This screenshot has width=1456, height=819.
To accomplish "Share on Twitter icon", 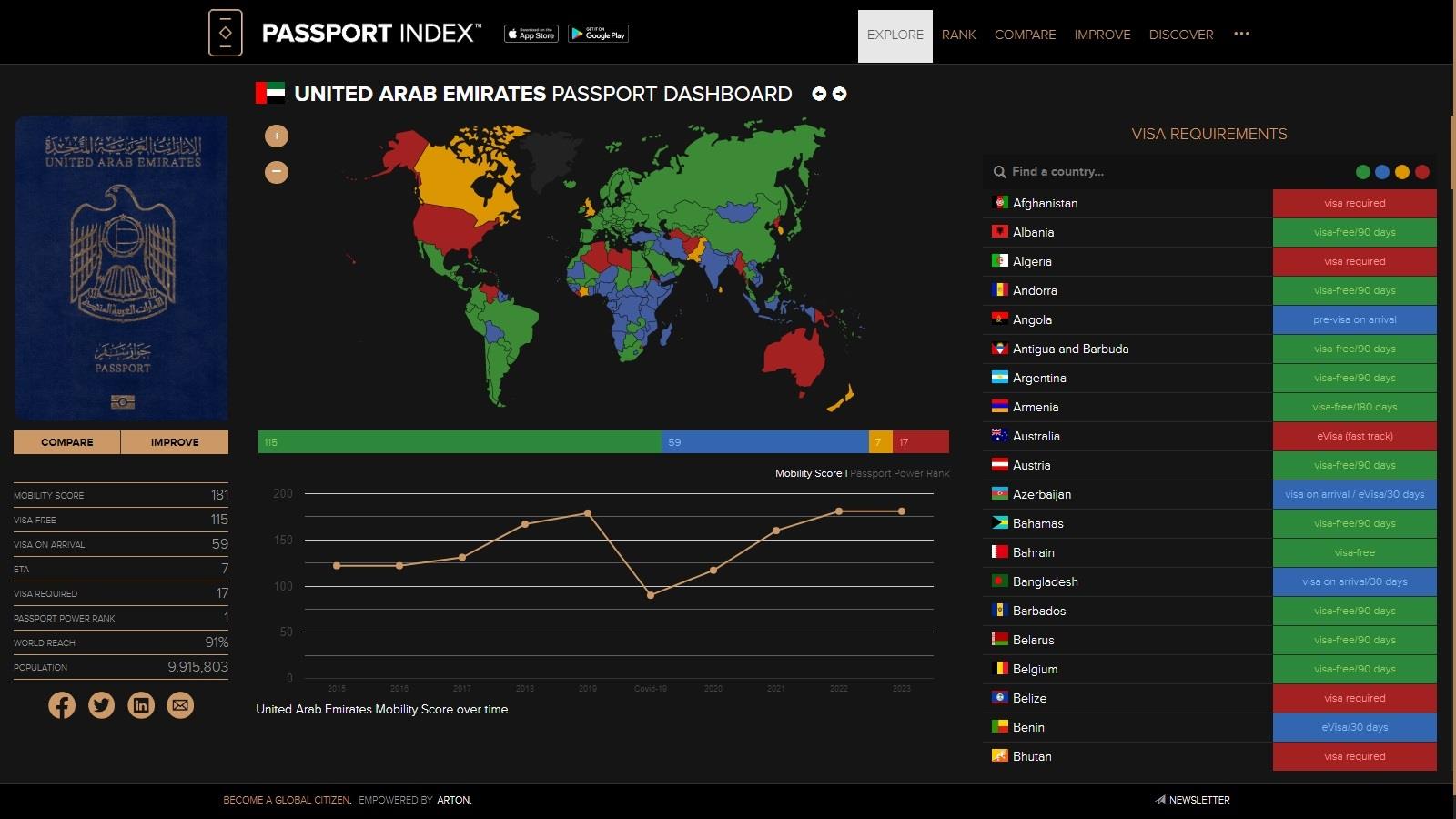I will coord(101,705).
